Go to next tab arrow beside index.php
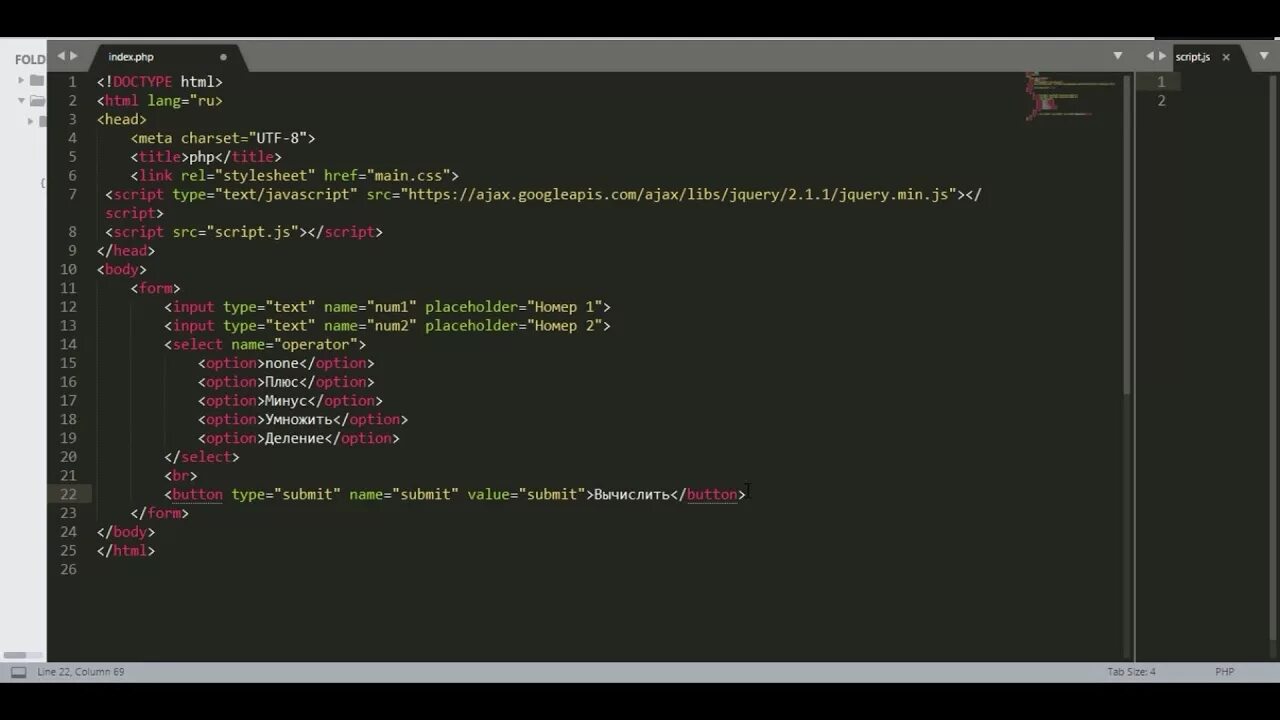This screenshot has height=720, width=1280. 73,56
